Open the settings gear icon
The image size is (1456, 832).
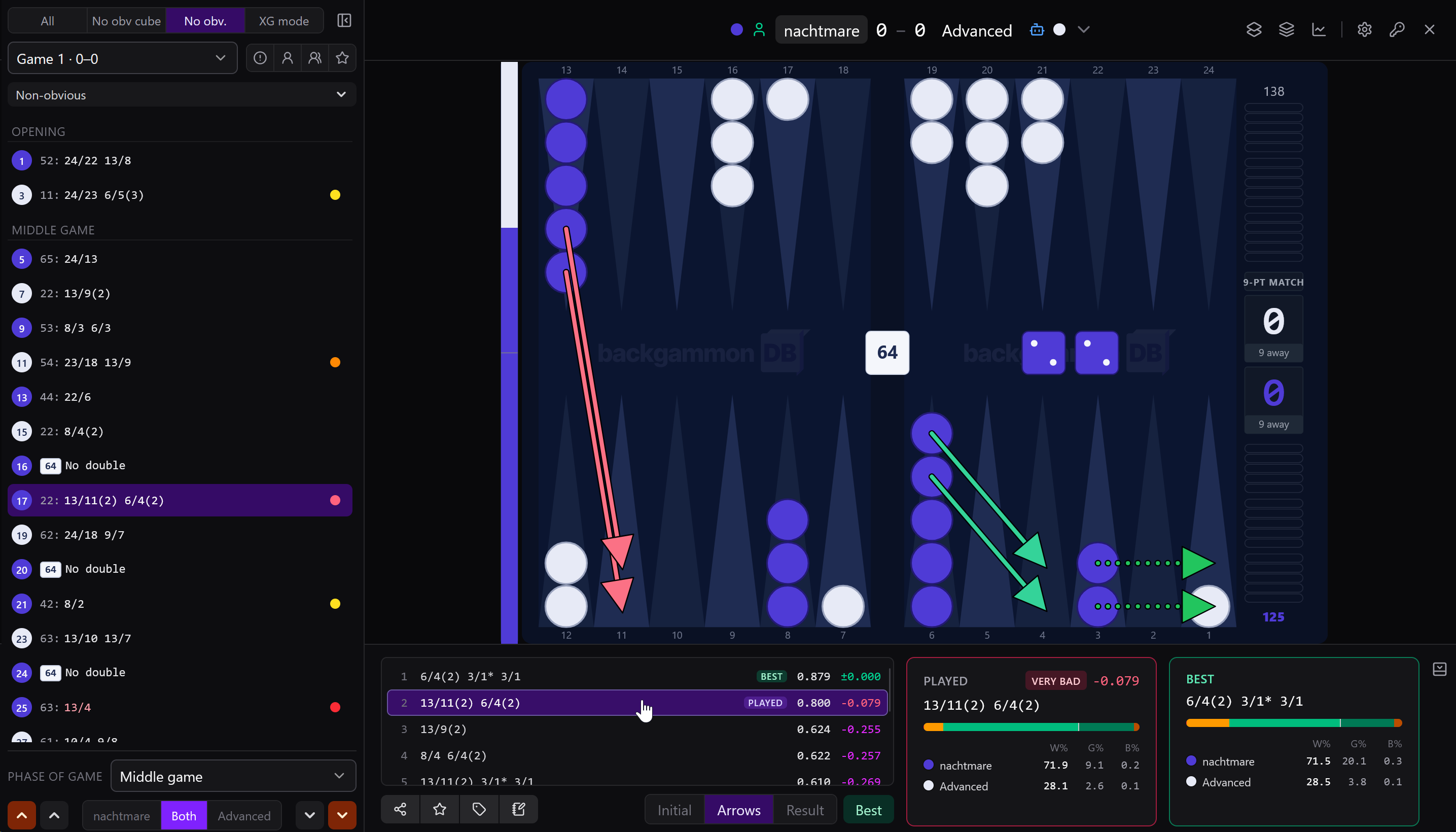(1365, 30)
